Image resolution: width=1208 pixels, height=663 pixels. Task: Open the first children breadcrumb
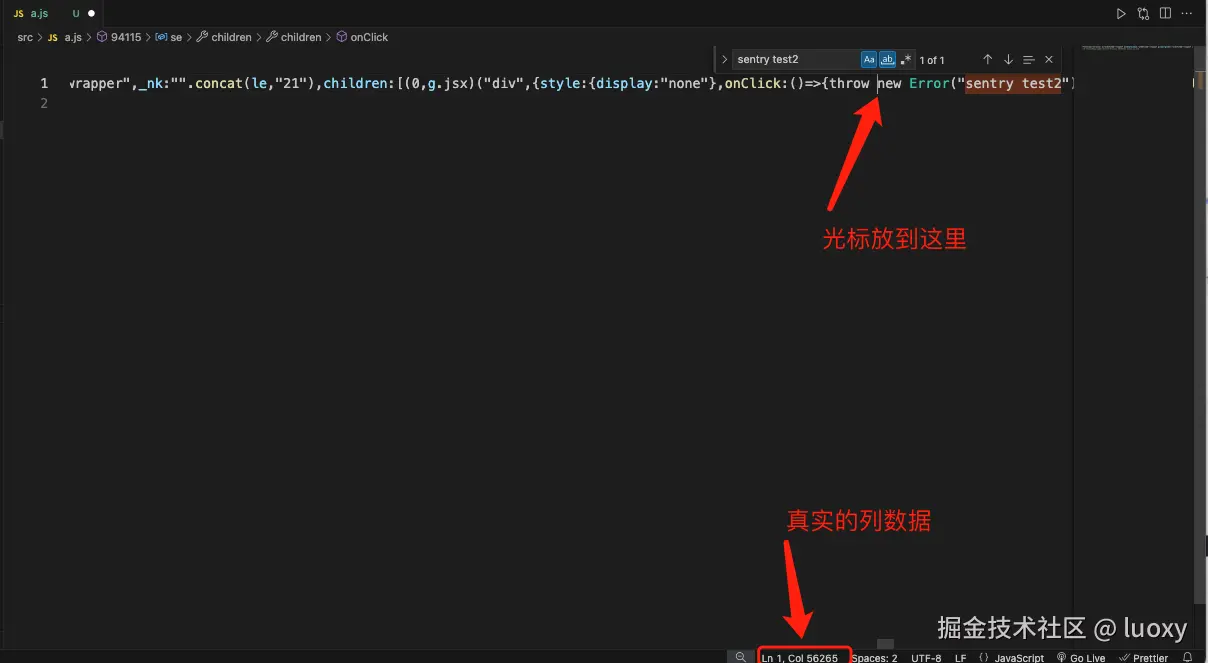click(x=224, y=37)
